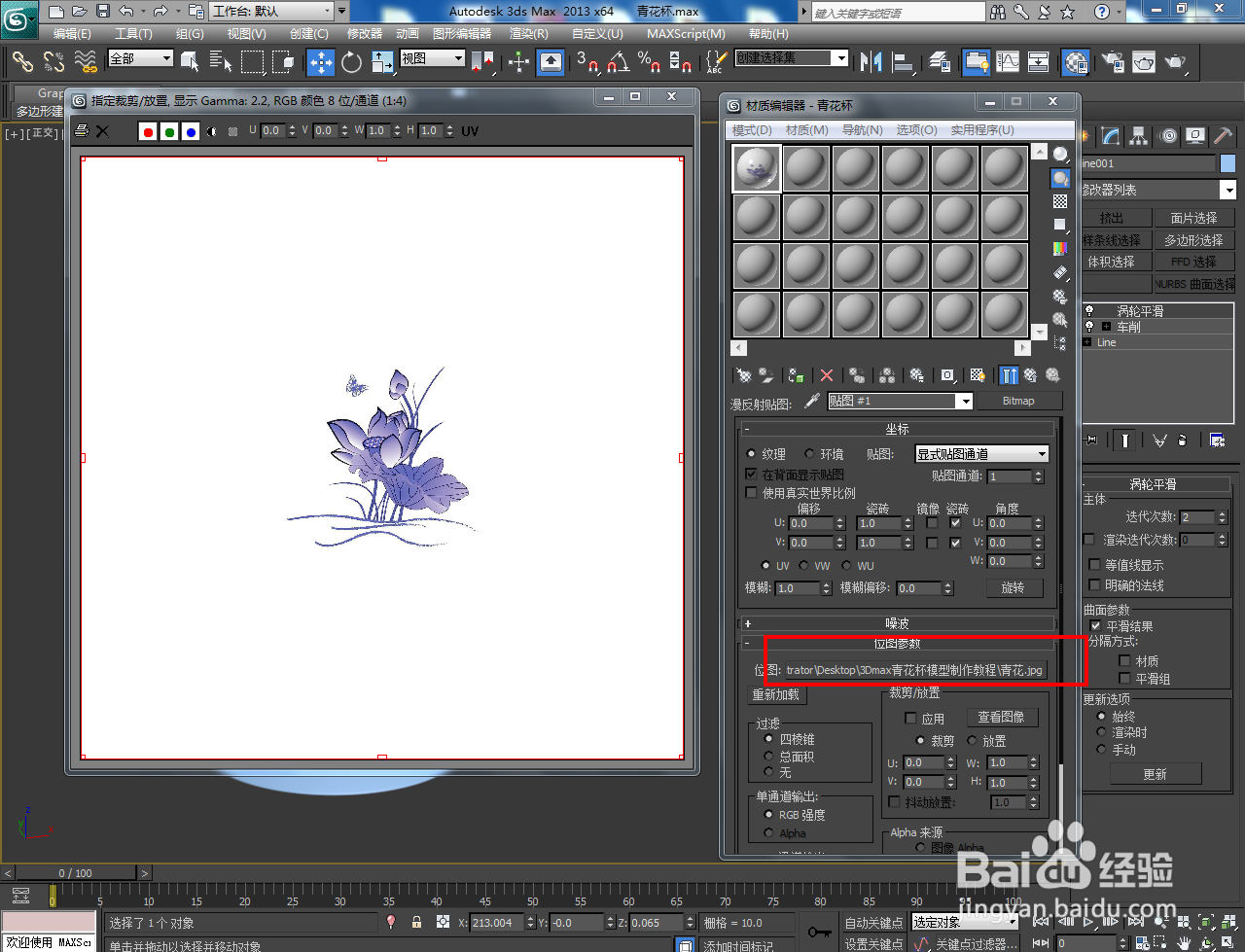Screen dimensions: 1245x952
Task: Open Select by Name list icon
Action: [x=221, y=62]
